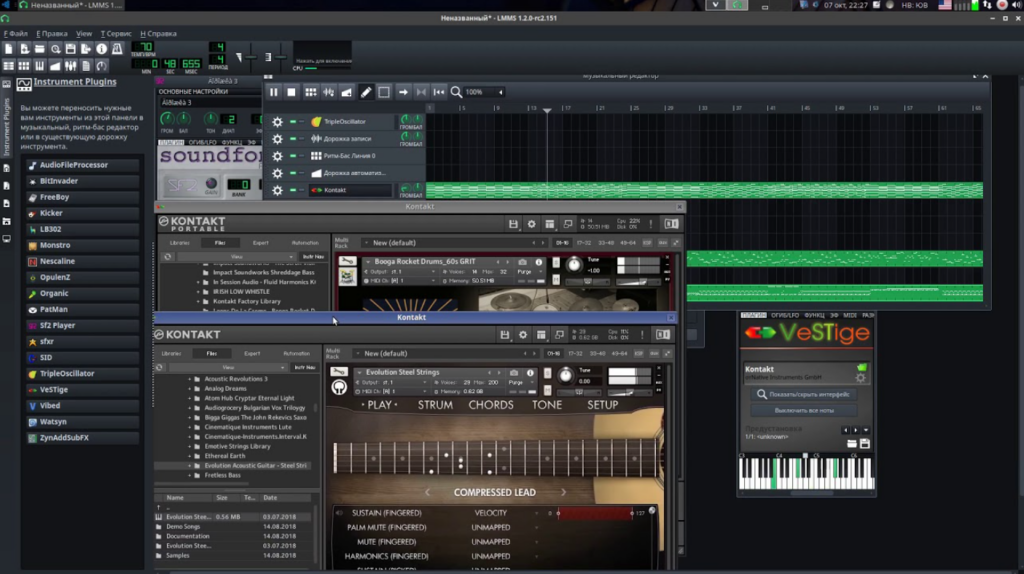
Task: Open Сервис menu
Action: click(x=116, y=33)
